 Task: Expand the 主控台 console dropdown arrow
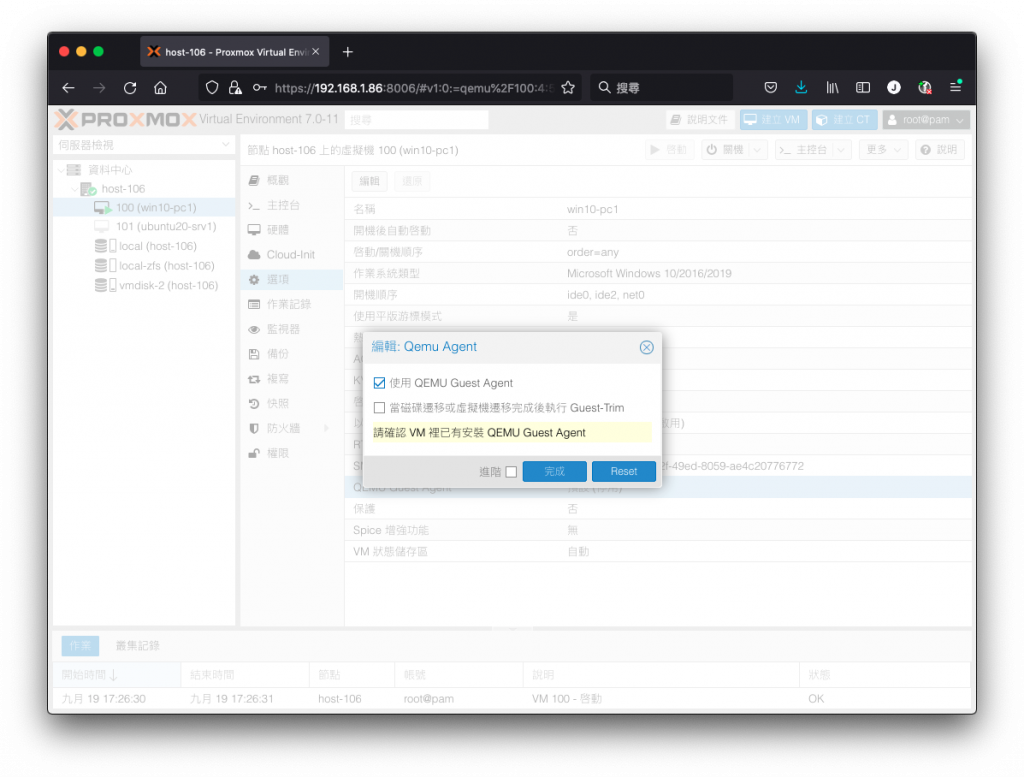click(x=841, y=150)
